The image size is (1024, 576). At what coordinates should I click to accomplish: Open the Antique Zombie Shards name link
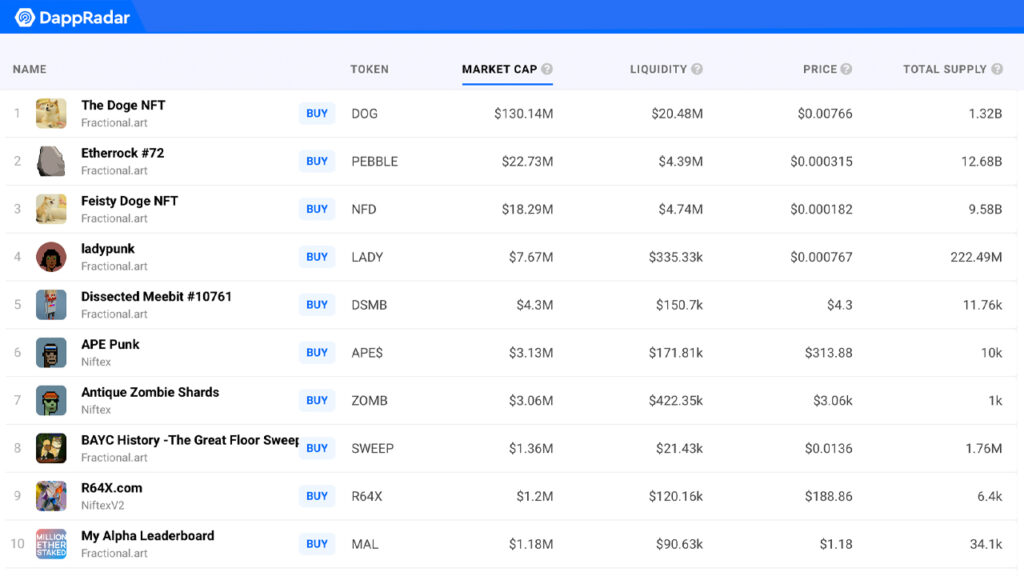tap(150, 392)
